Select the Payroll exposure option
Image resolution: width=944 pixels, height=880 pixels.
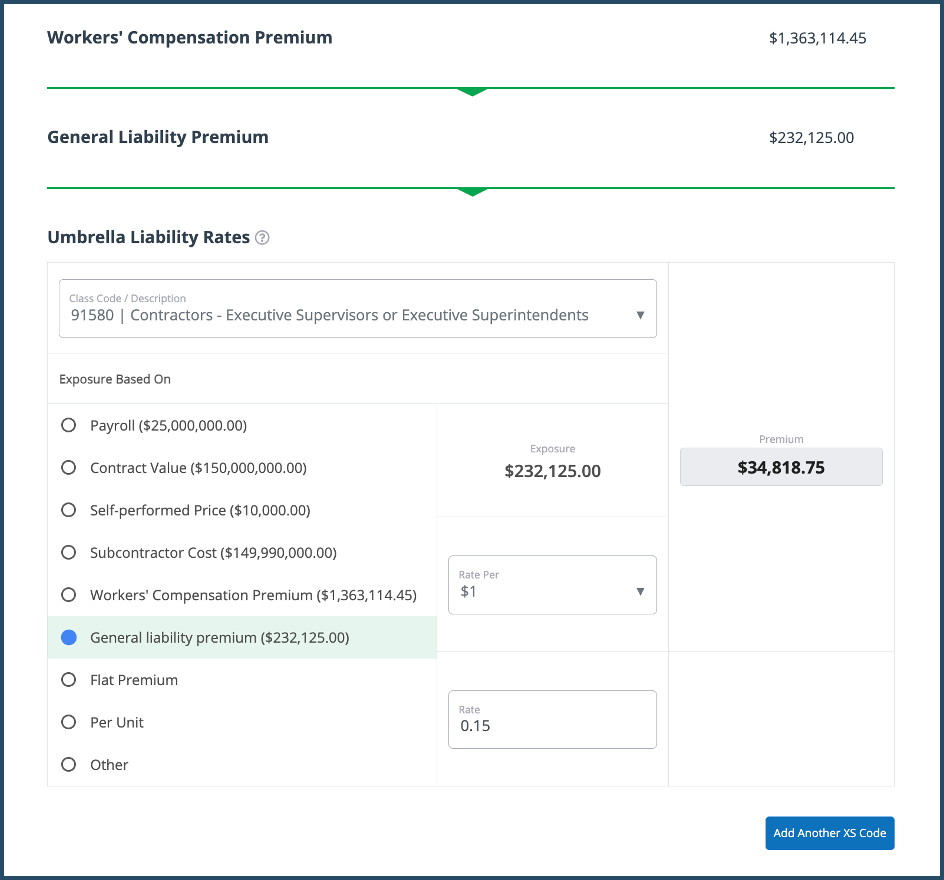point(69,425)
